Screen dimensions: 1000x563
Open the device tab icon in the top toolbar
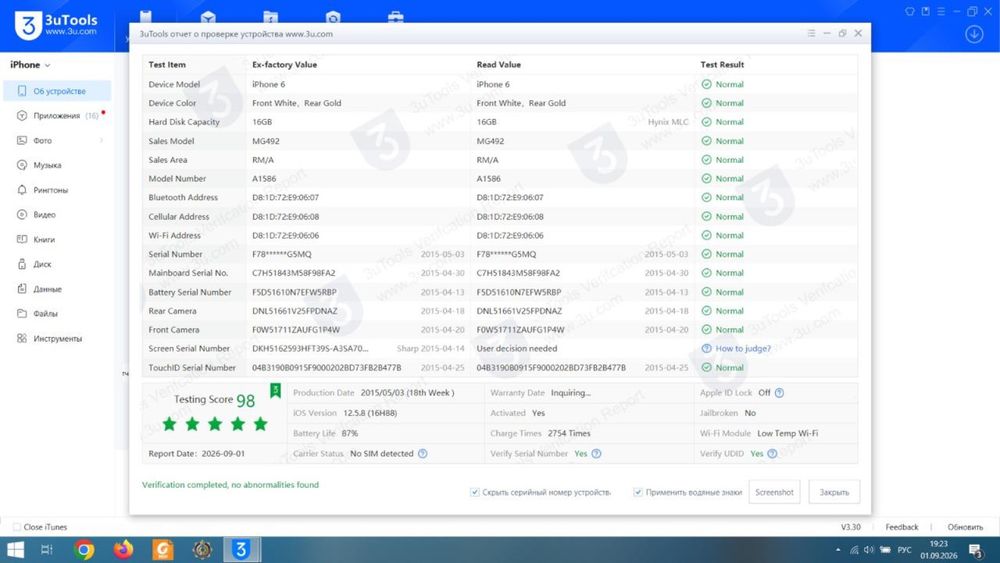tap(146, 16)
